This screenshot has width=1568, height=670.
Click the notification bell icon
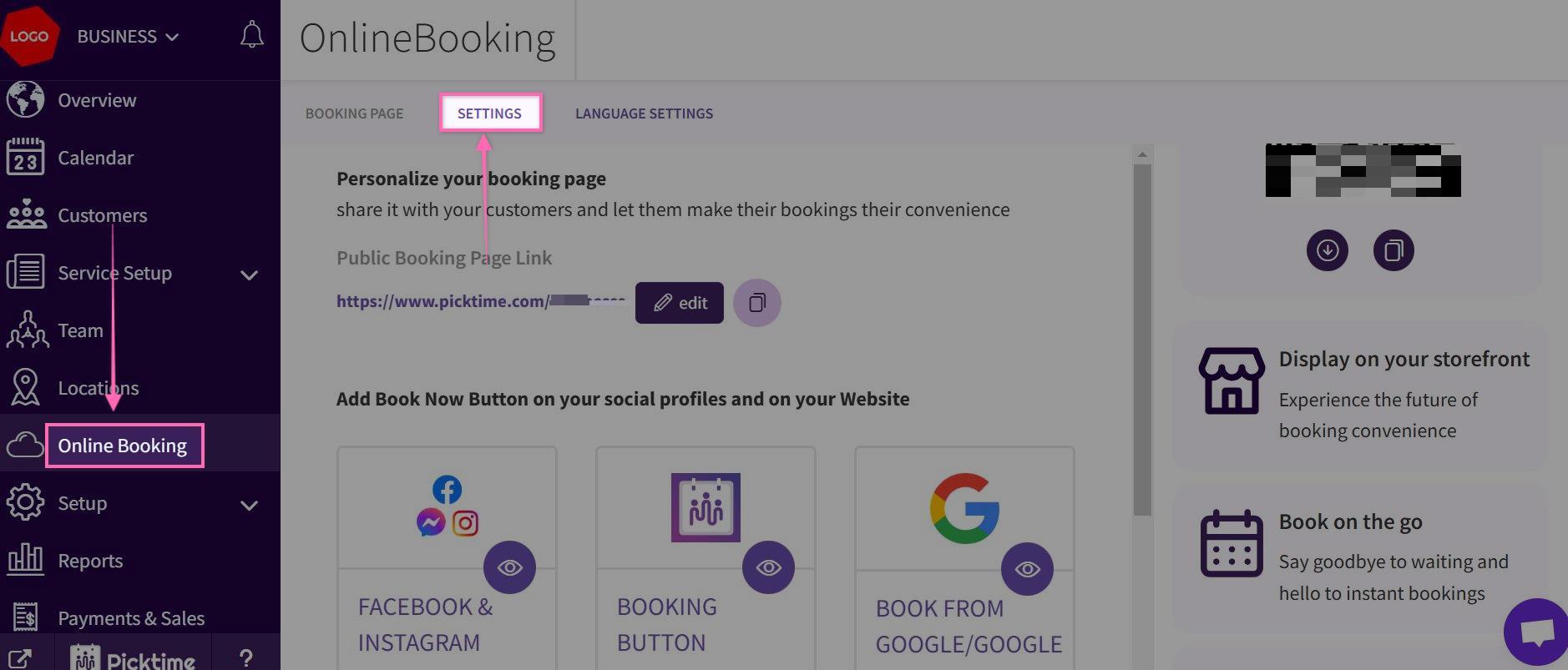[251, 35]
